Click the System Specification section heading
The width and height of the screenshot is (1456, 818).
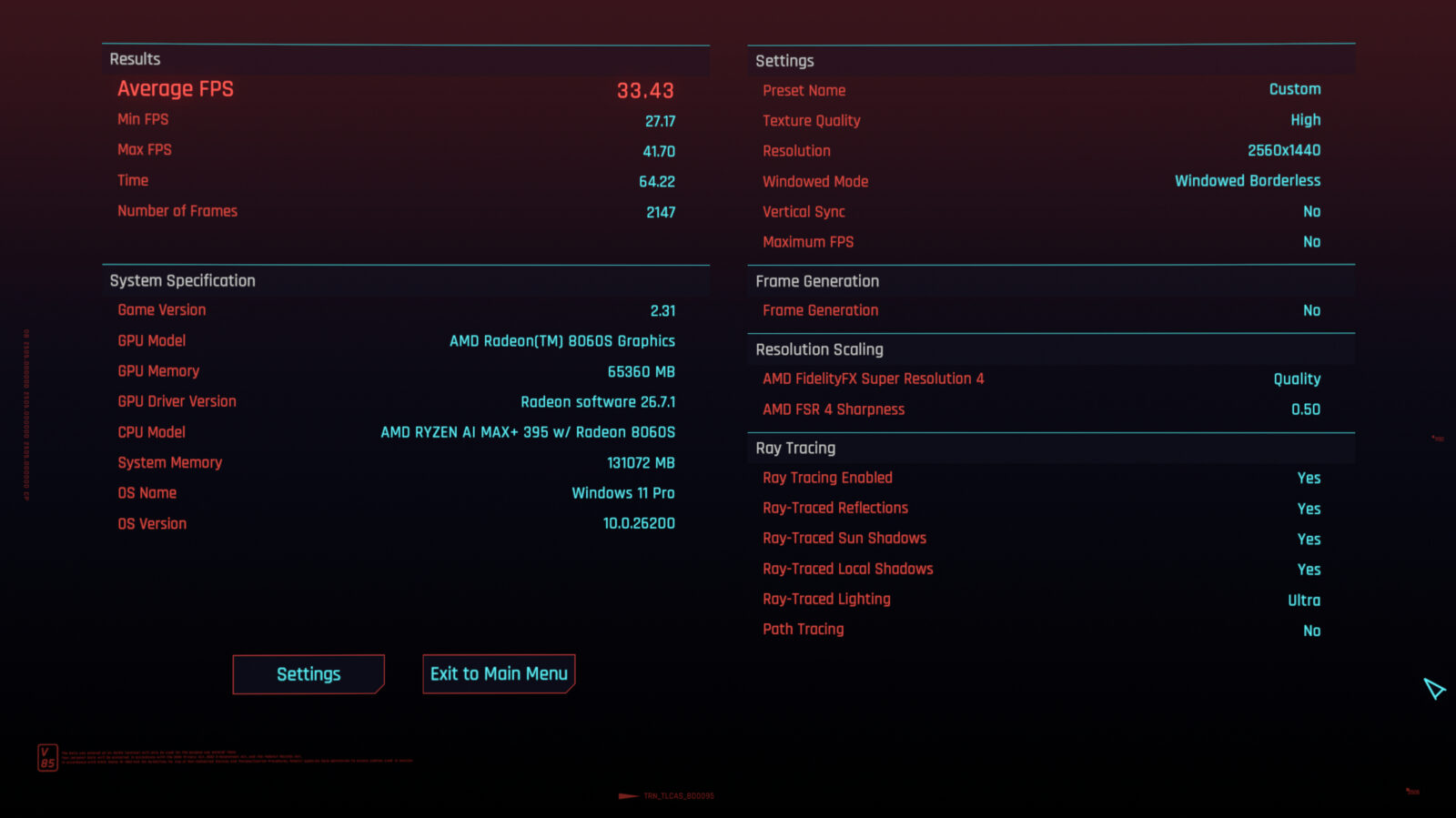[x=182, y=280]
